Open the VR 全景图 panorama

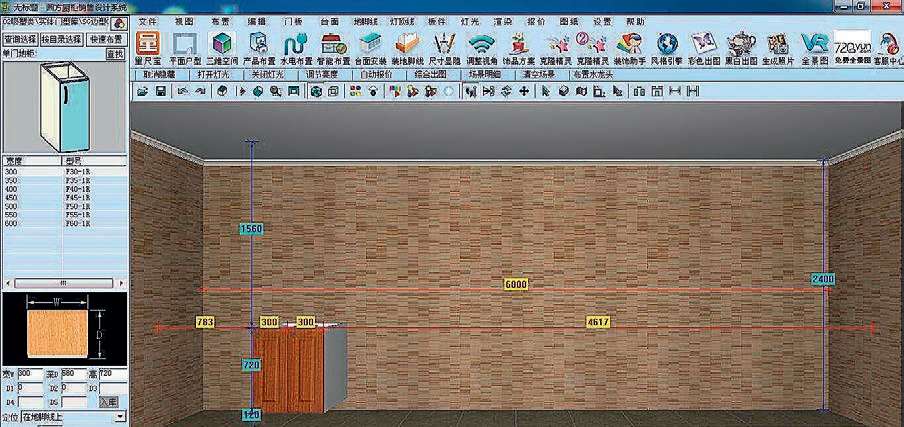click(x=814, y=48)
